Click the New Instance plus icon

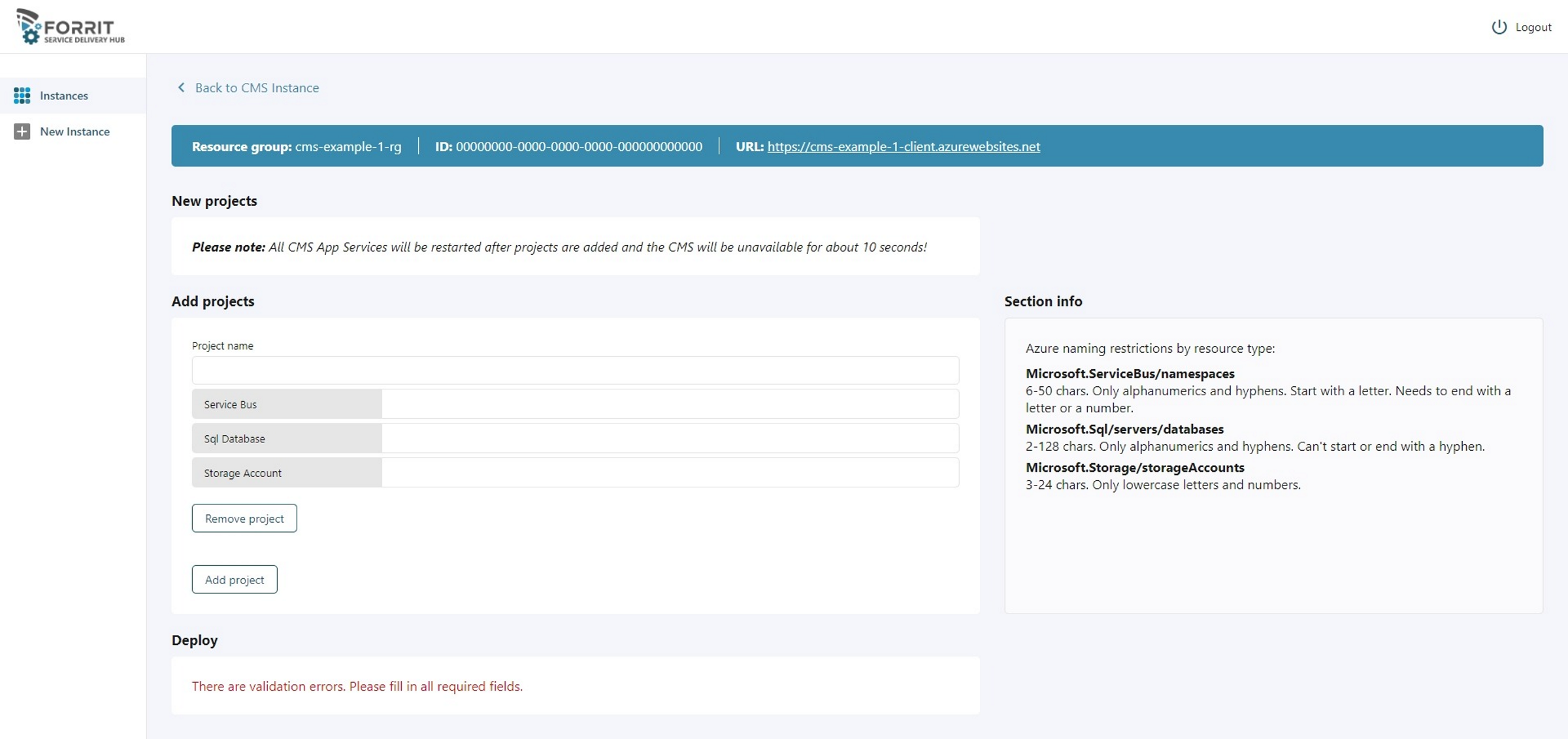click(x=22, y=131)
